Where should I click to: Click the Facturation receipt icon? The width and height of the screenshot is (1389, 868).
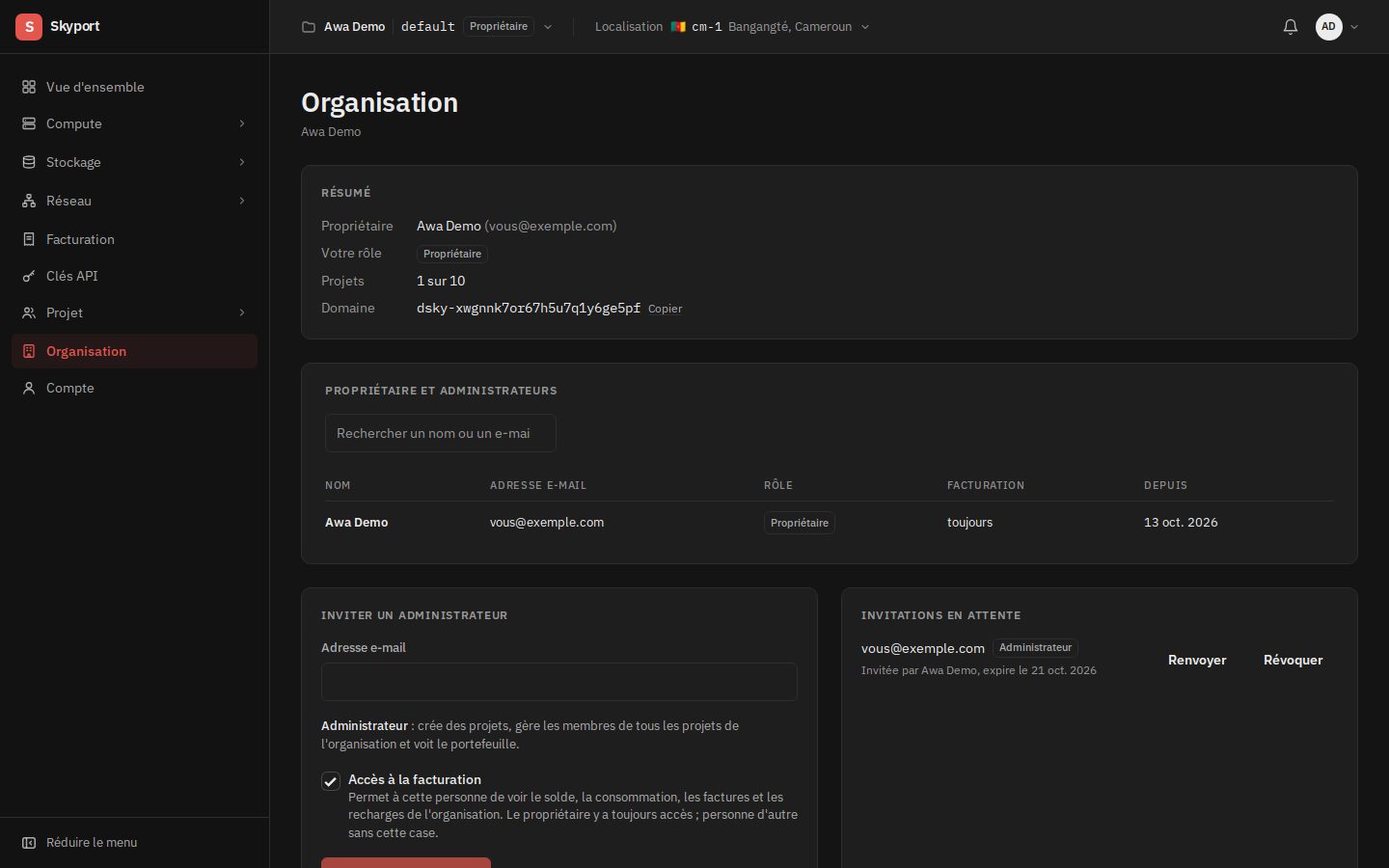click(x=29, y=239)
